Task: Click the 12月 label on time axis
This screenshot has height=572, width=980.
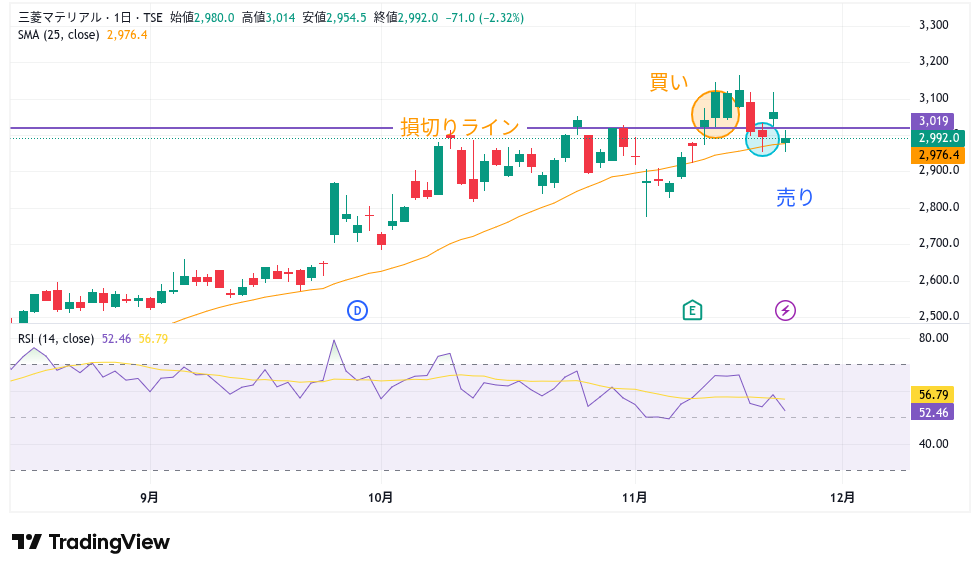Action: (843, 496)
